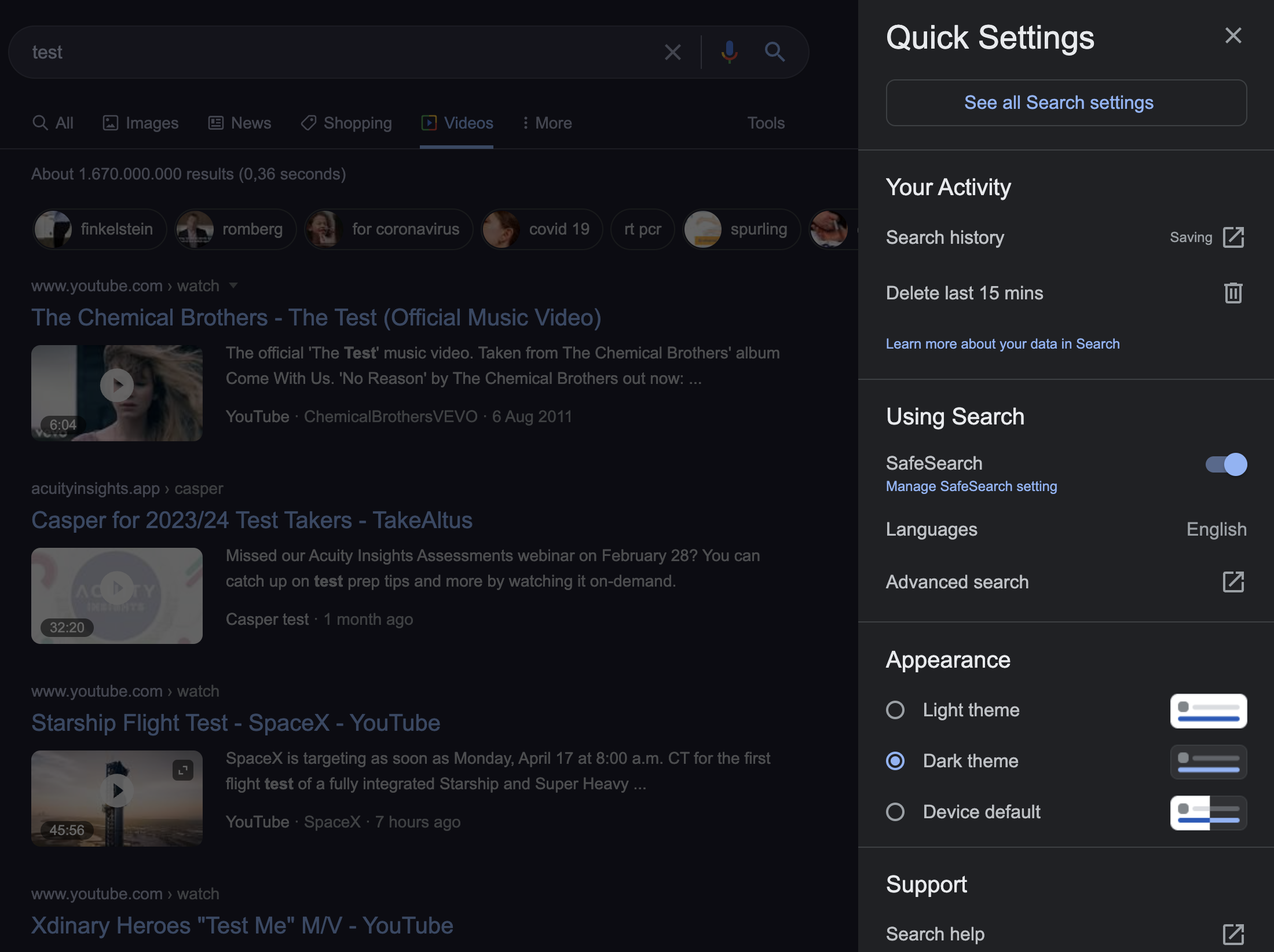The width and height of the screenshot is (1274, 952).
Task: Open Search help external link icon
Action: tap(1233, 934)
